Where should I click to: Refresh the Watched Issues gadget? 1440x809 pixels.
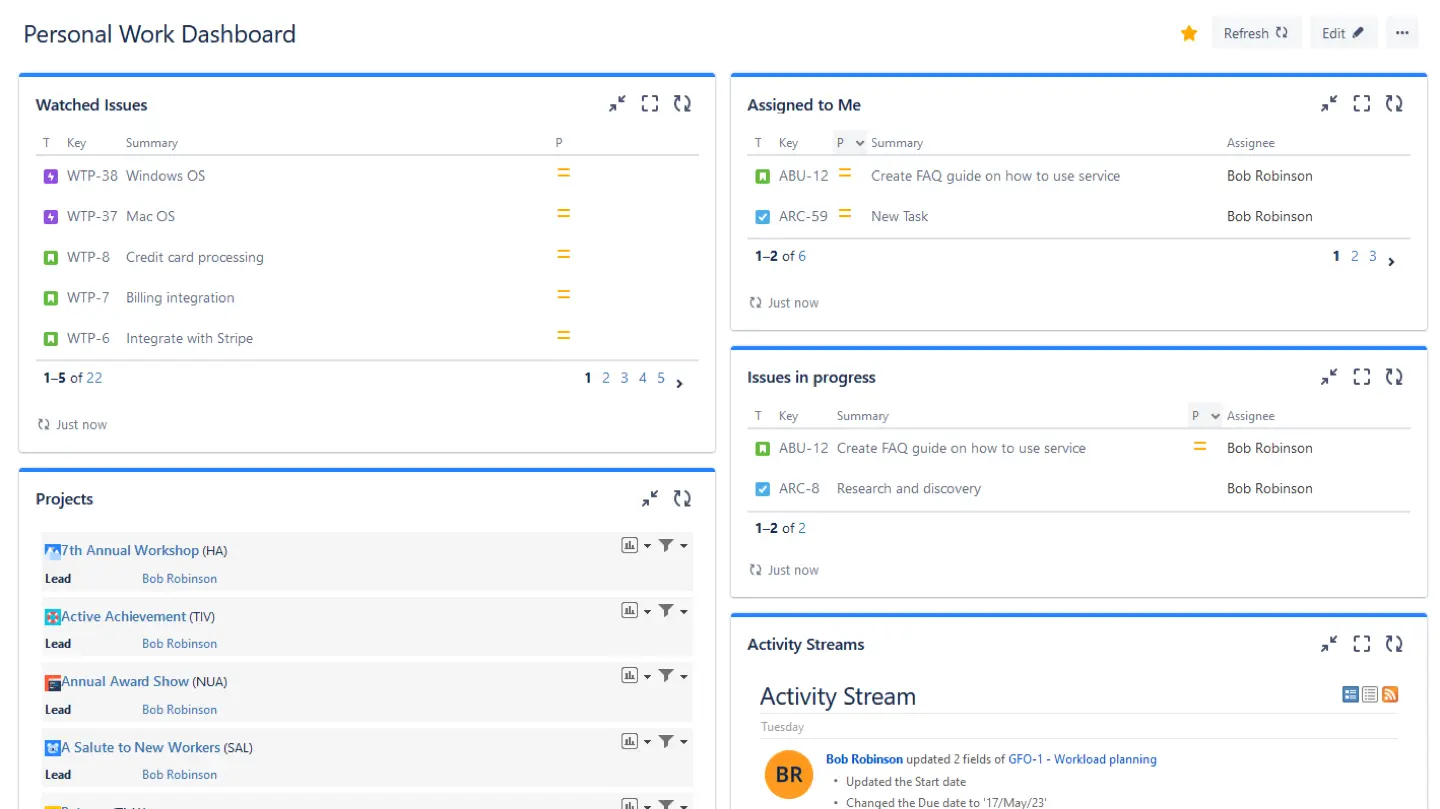click(x=682, y=103)
